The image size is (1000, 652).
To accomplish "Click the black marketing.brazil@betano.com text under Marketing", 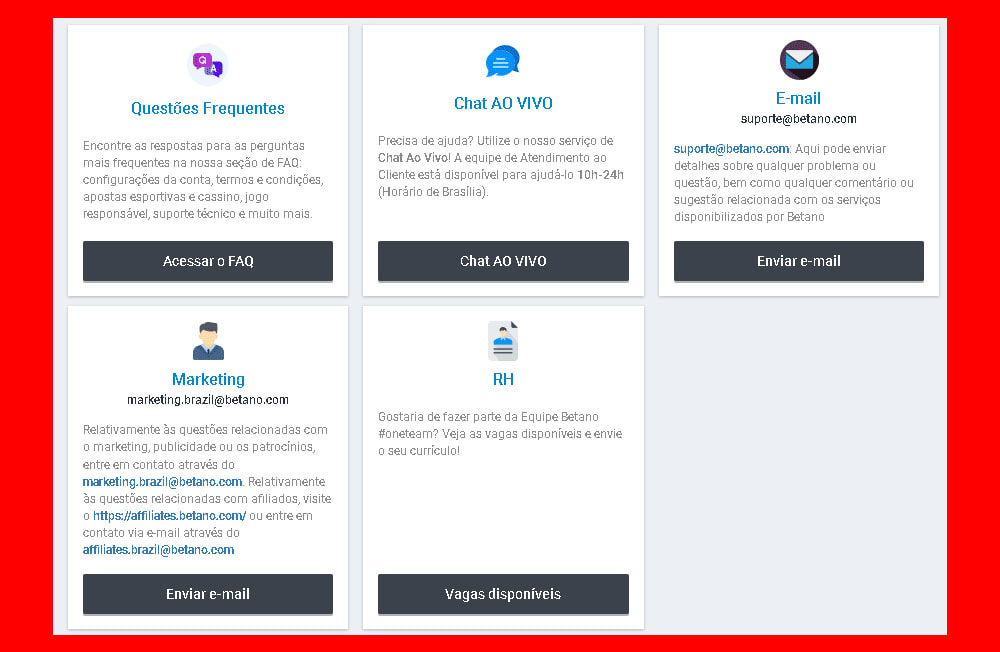I will pos(208,400).
